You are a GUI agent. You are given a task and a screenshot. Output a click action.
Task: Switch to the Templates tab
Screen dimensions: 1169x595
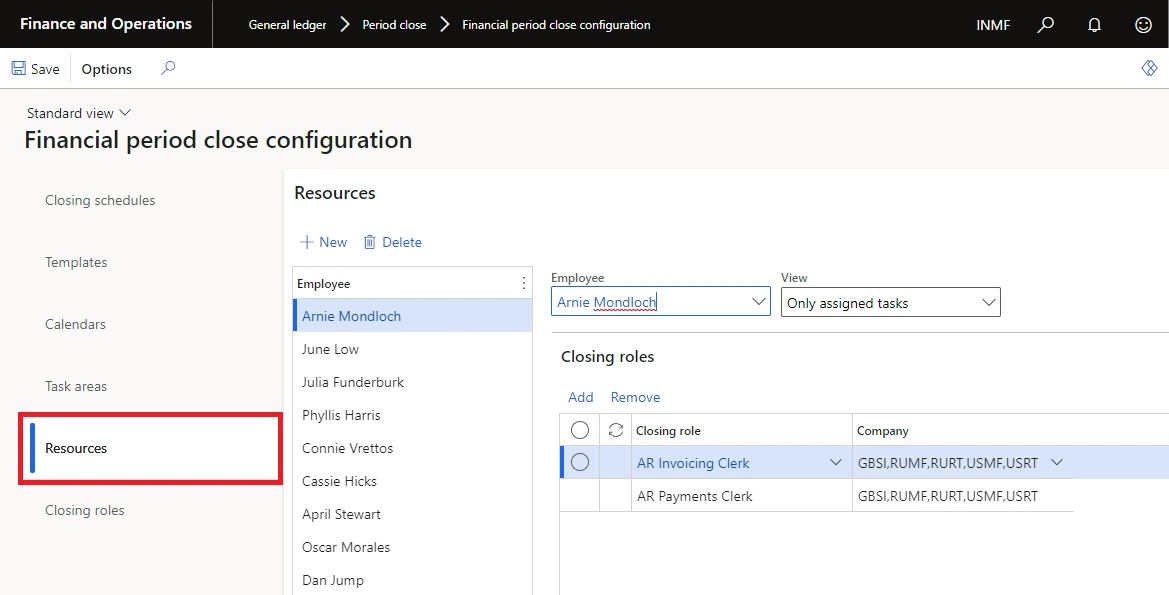coord(76,262)
